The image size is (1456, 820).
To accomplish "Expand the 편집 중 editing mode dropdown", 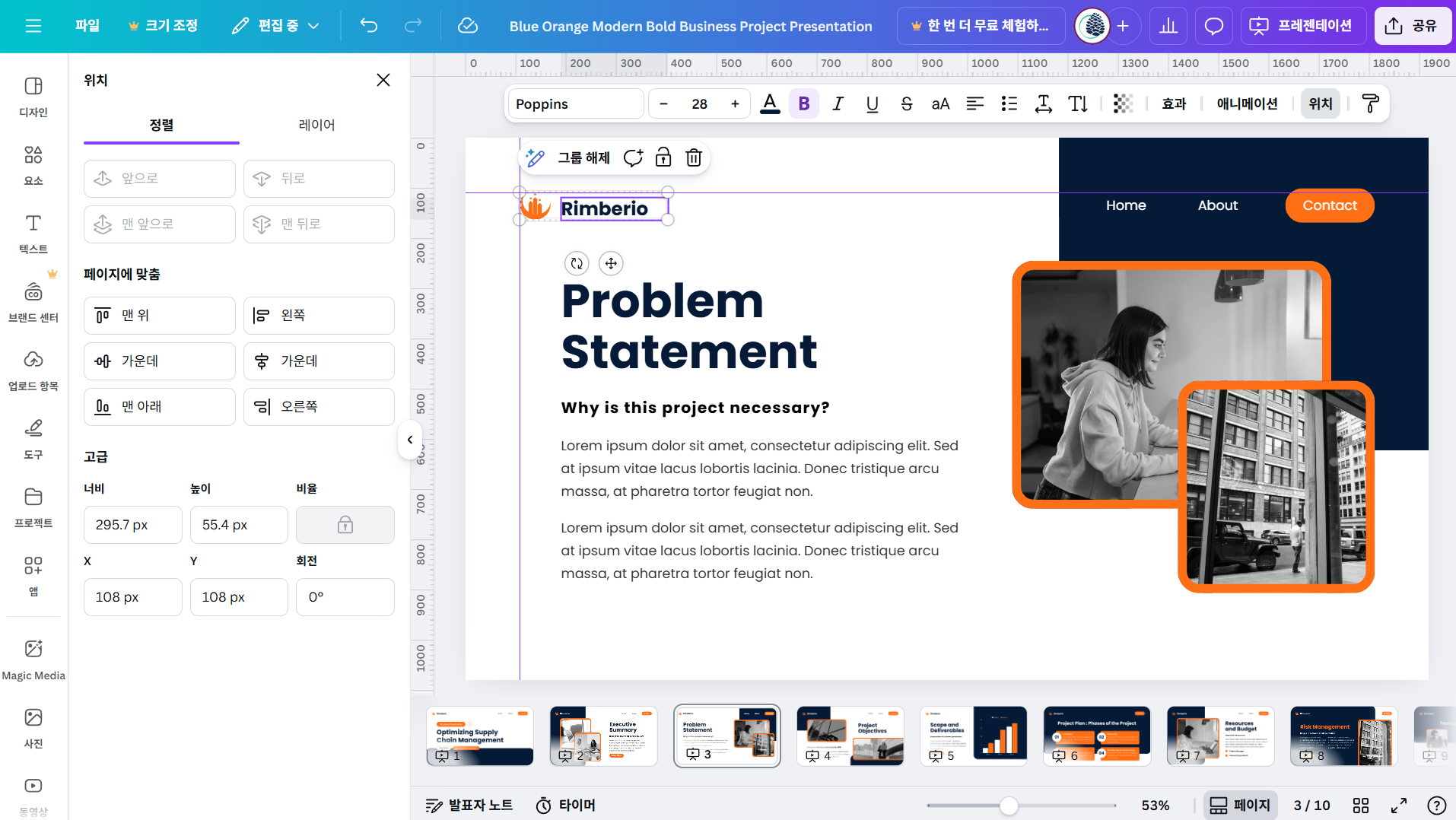I will coord(275,26).
